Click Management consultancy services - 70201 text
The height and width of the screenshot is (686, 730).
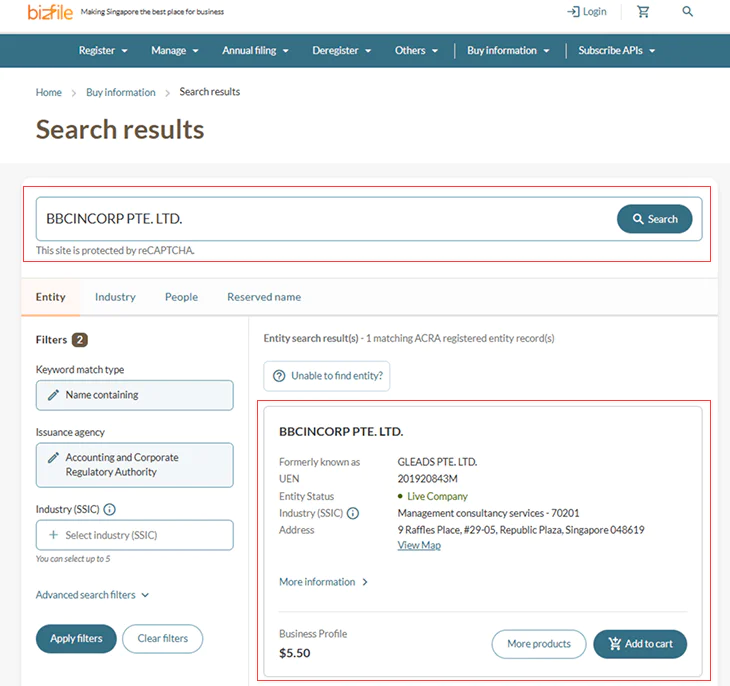pyautogui.click(x=488, y=513)
